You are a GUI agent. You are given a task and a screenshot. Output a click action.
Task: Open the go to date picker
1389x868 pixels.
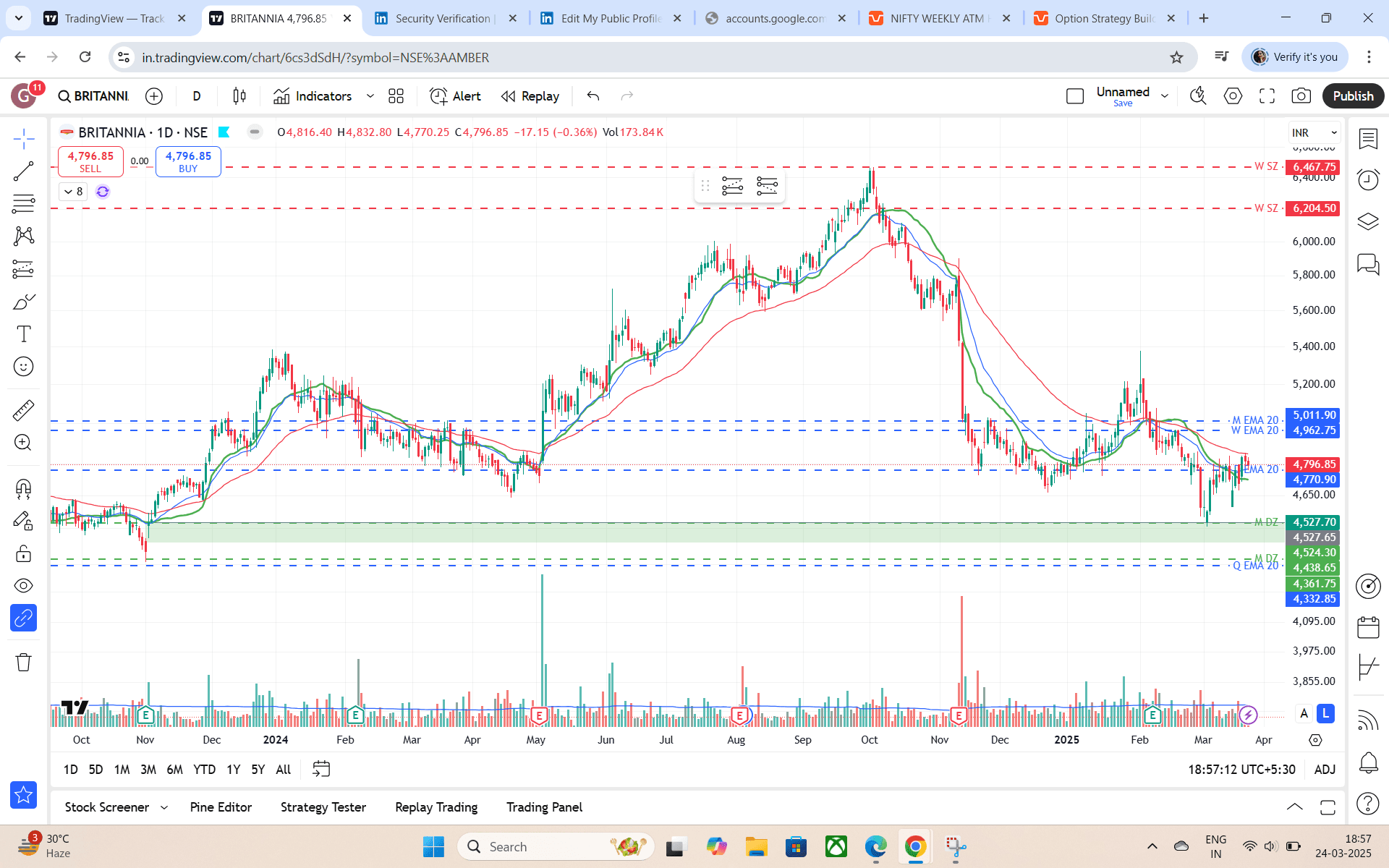(x=321, y=769)
